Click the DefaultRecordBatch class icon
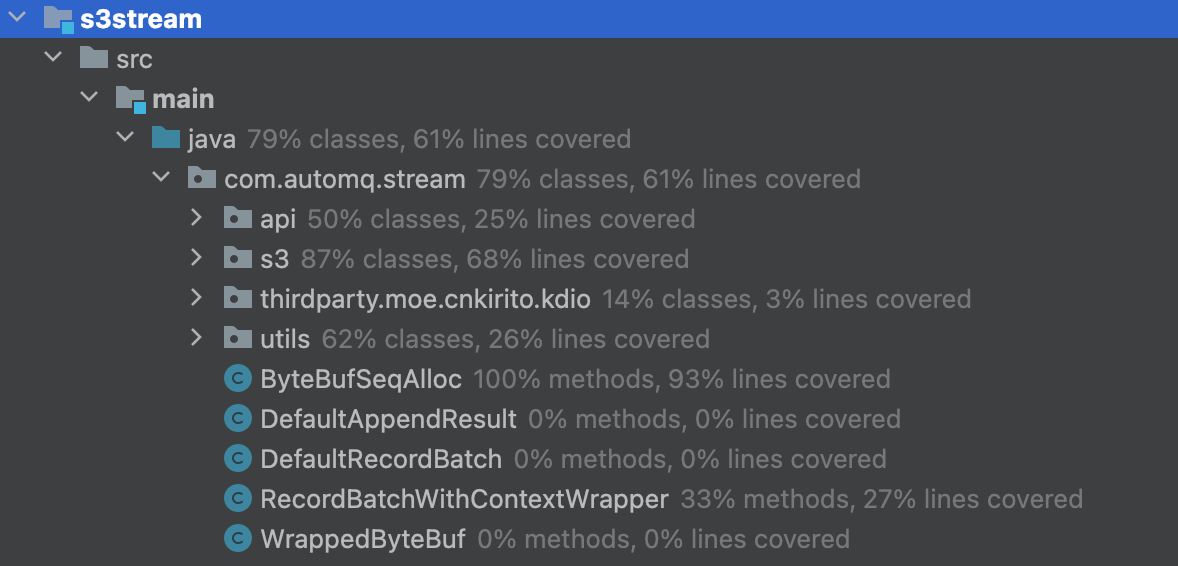Screen dimensions: 1178x566 pos(237,459)
